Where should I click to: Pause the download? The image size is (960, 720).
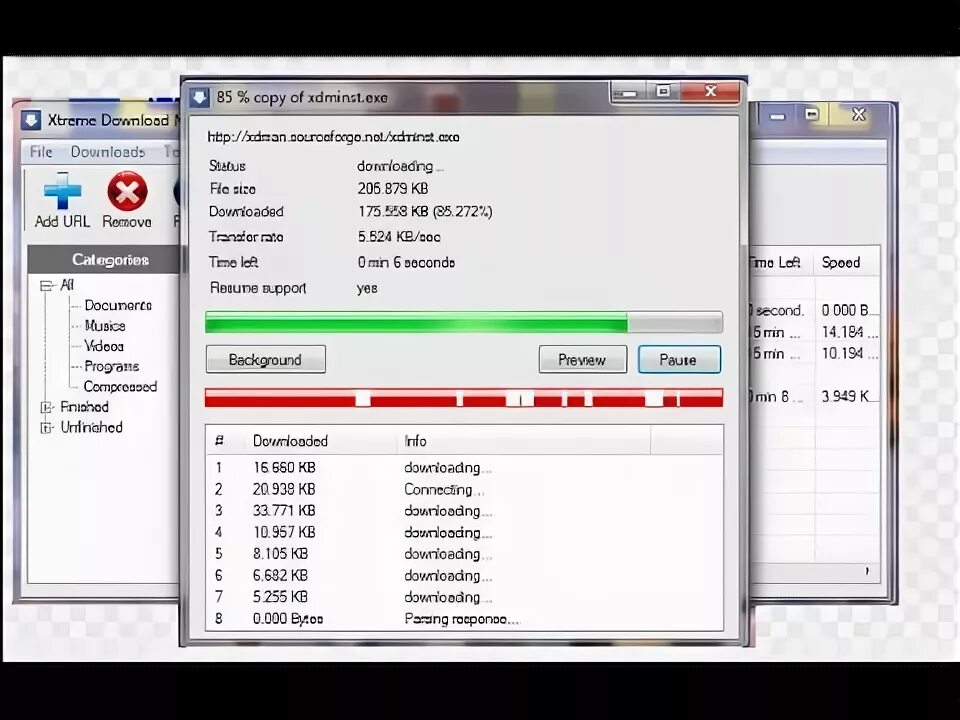pyautogui.click(x=679, y=359)
